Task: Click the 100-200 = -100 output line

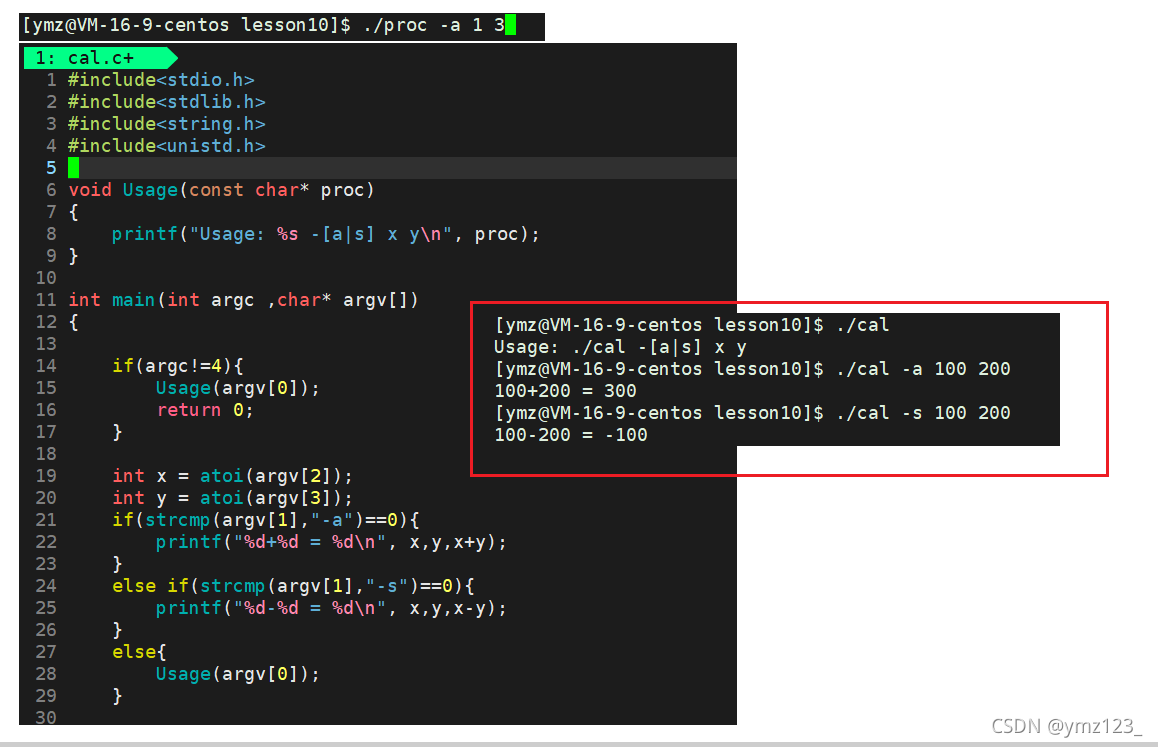Action: [x=571, y=435]
